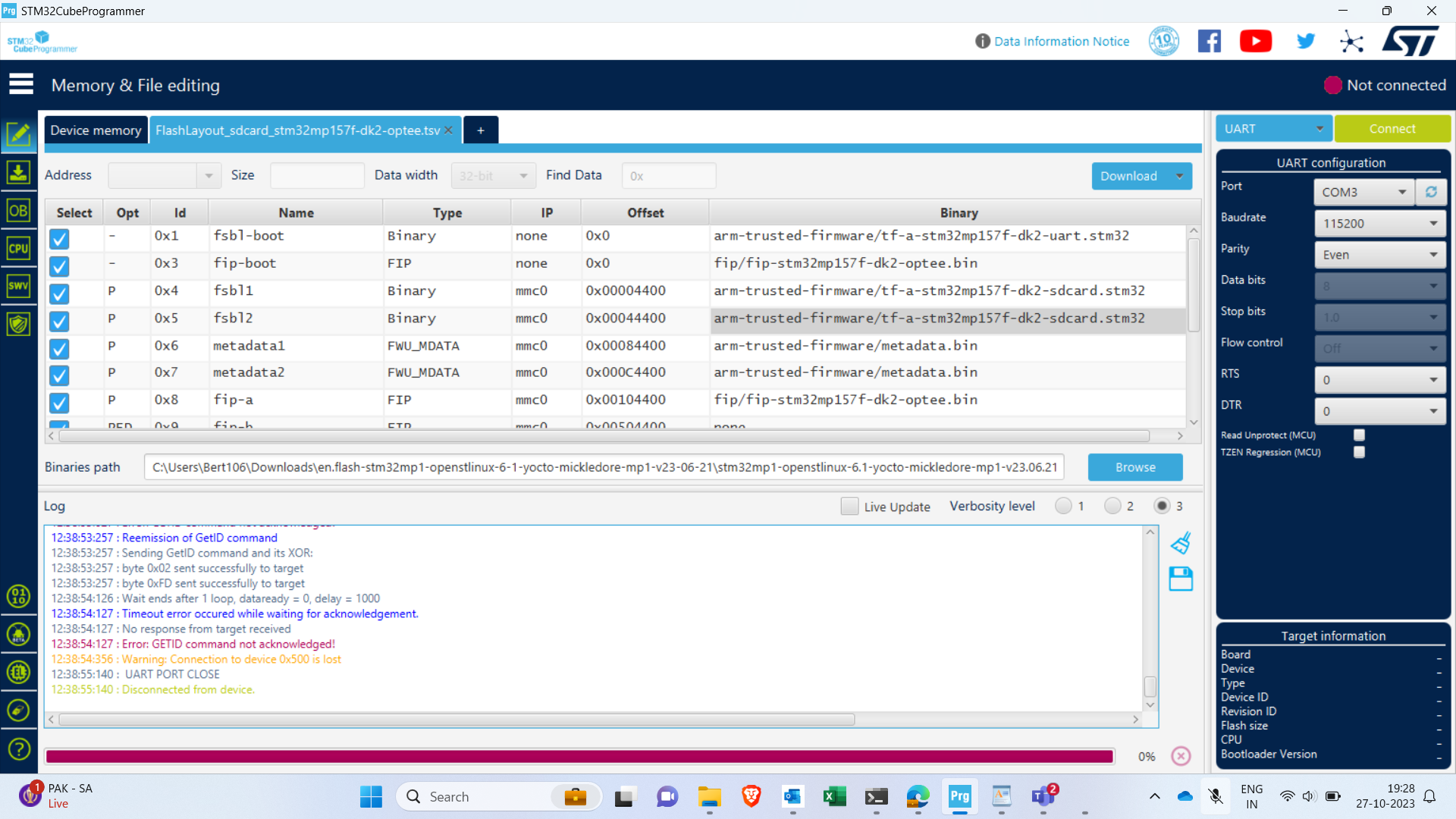
Task: Expand the Port dropdown showing COM3
Action: [x=1363, y=192]
